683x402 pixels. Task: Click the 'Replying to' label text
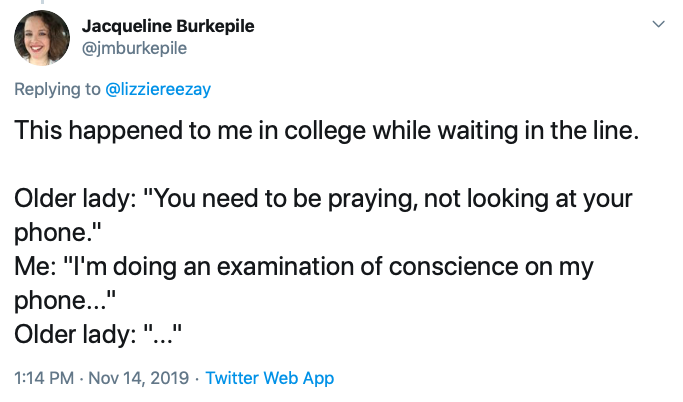58,89
